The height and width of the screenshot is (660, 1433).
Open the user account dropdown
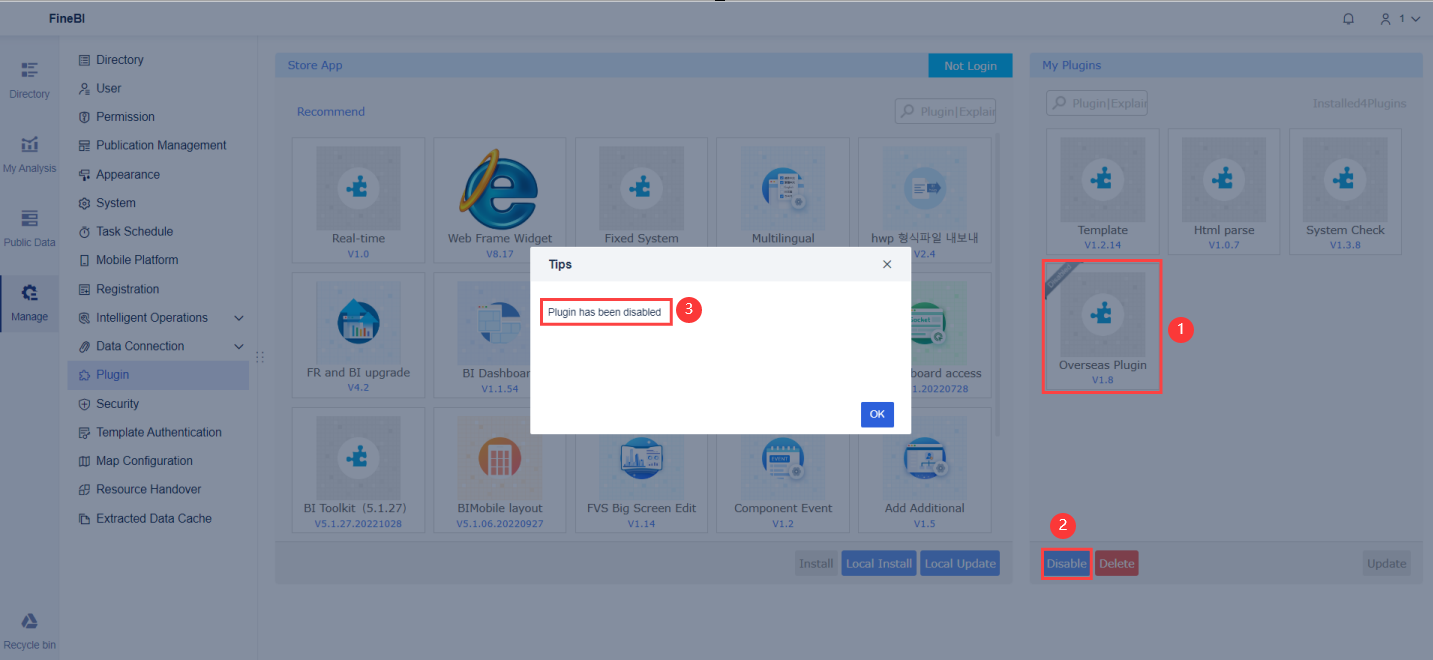click(1399, 19)
